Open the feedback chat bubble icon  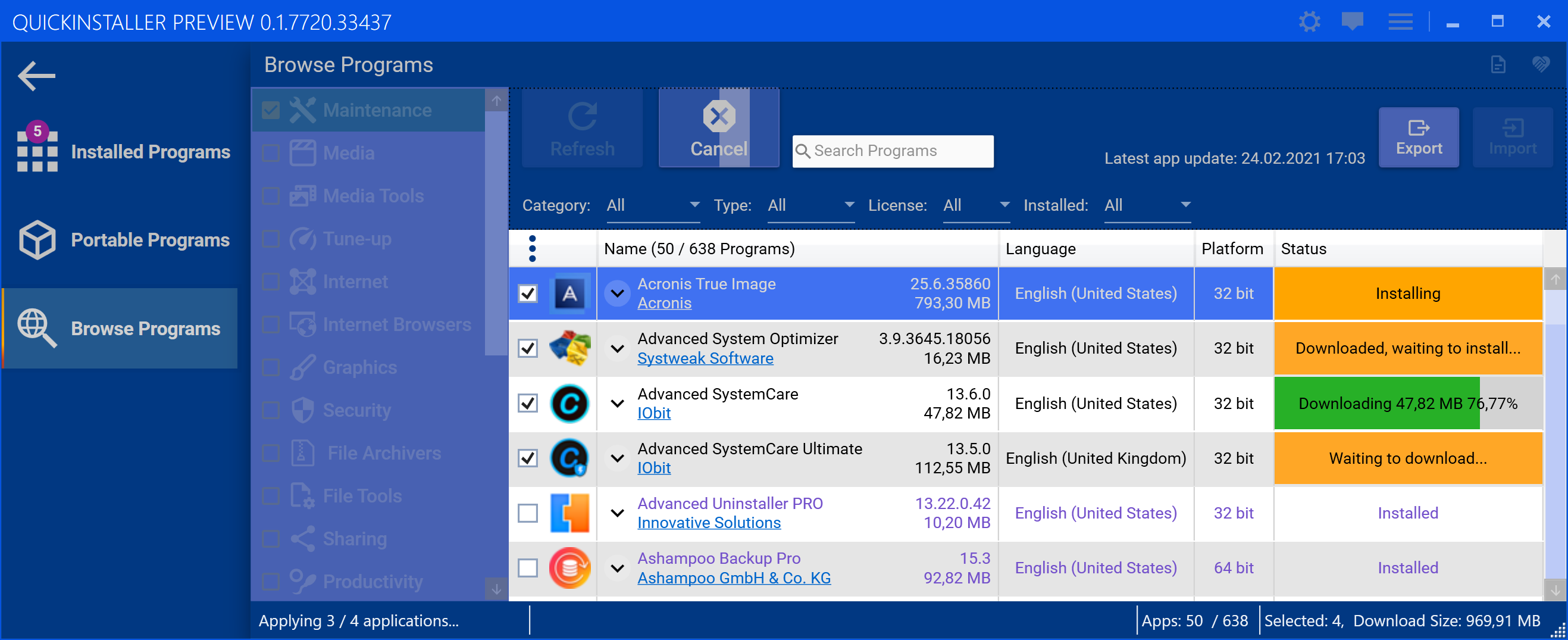pos(1352,22)
